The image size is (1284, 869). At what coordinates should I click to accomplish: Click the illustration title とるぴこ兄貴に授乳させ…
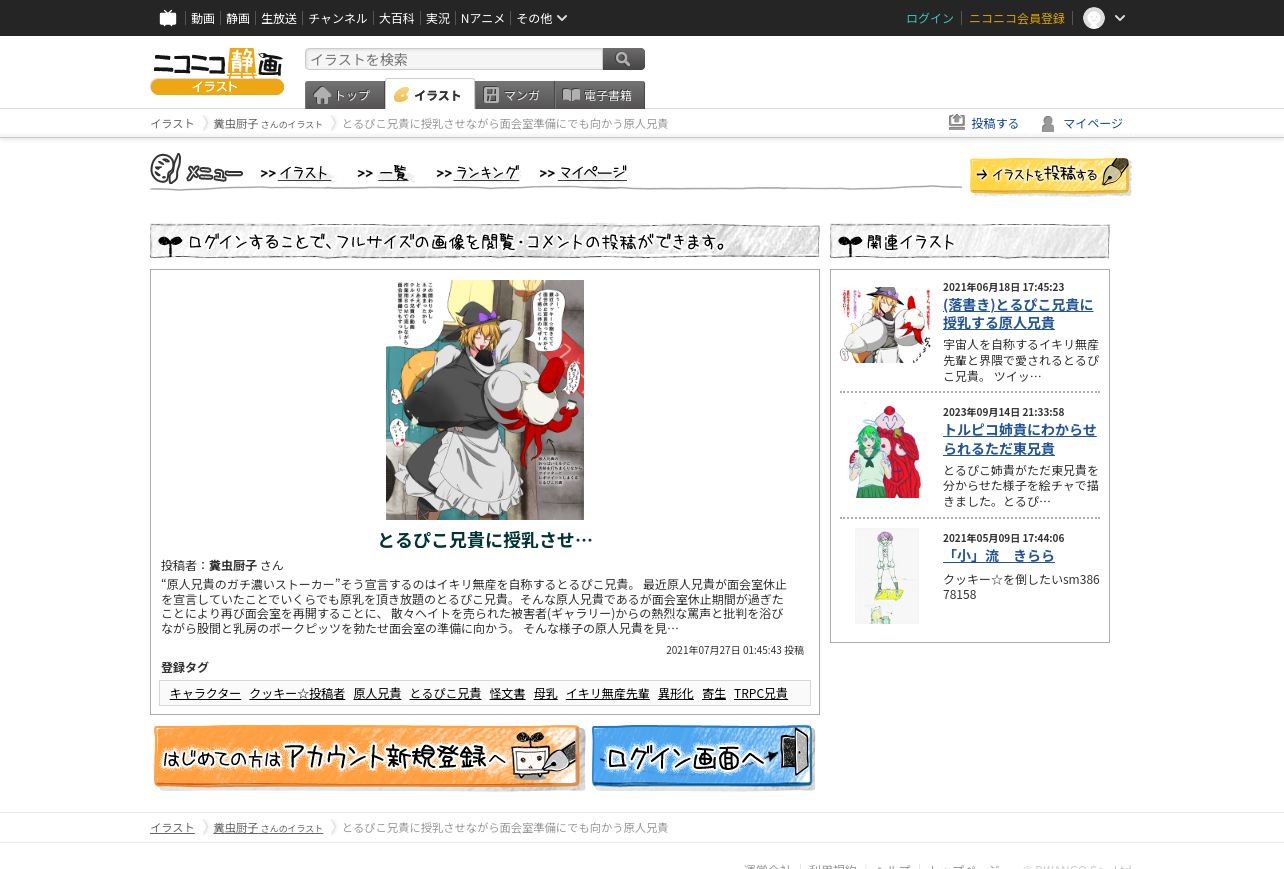pyautogui.click(x=485, y=540)
